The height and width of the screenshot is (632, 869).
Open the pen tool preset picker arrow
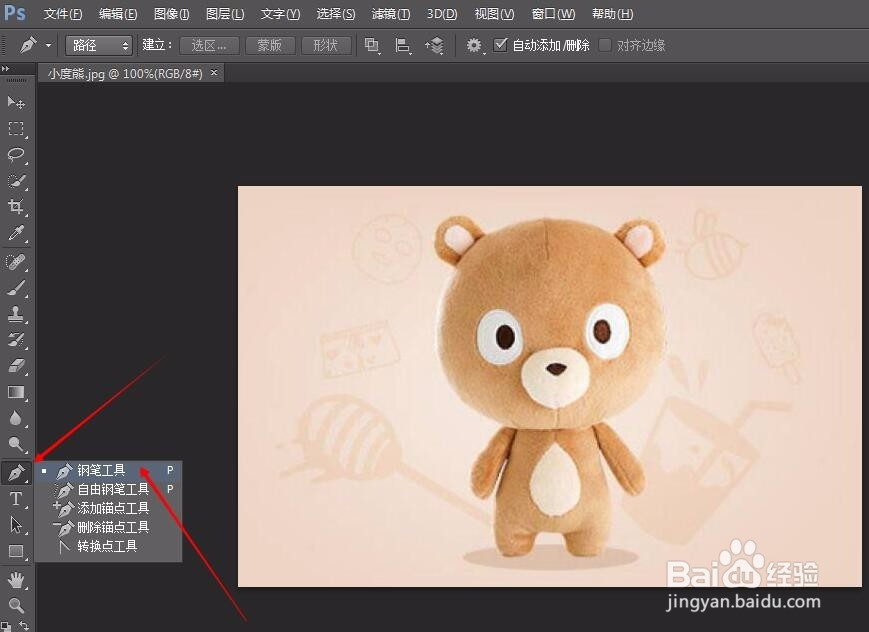(48, 46)
